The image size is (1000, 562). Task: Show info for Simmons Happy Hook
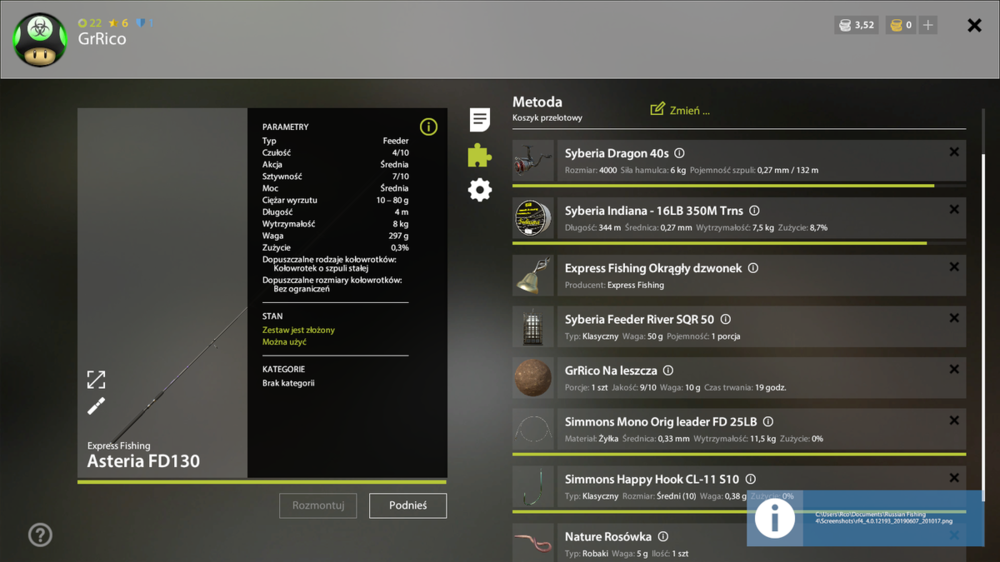751,479
